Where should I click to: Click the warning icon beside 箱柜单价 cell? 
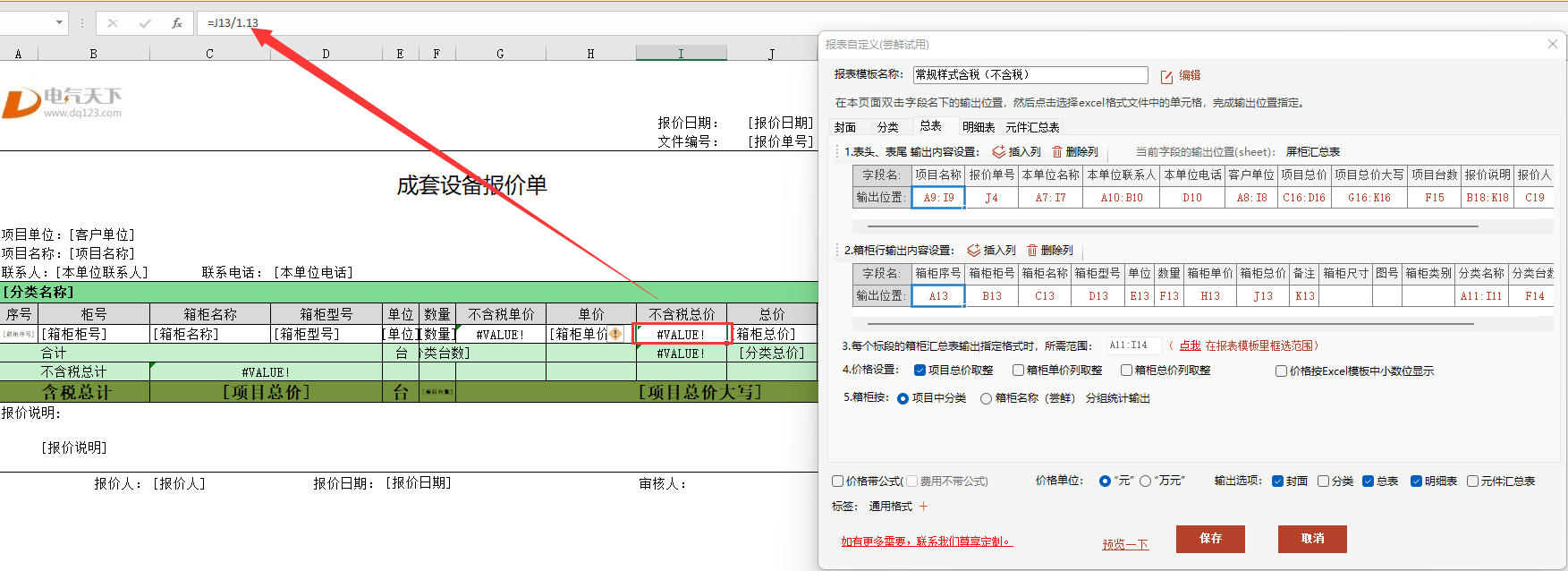[615, 334]
